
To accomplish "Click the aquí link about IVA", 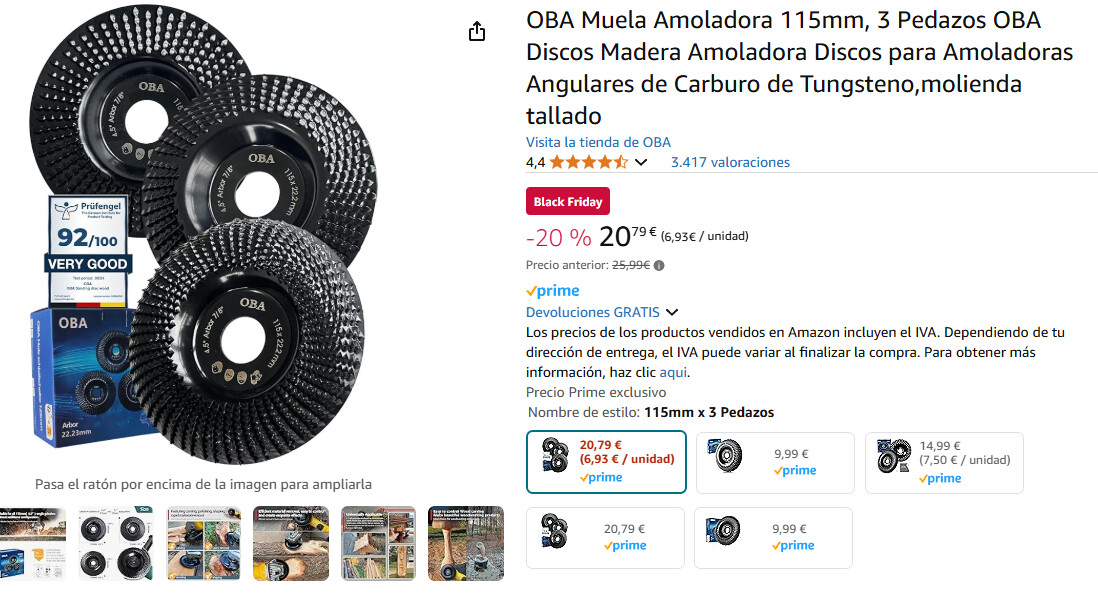I will coord(673,372).
